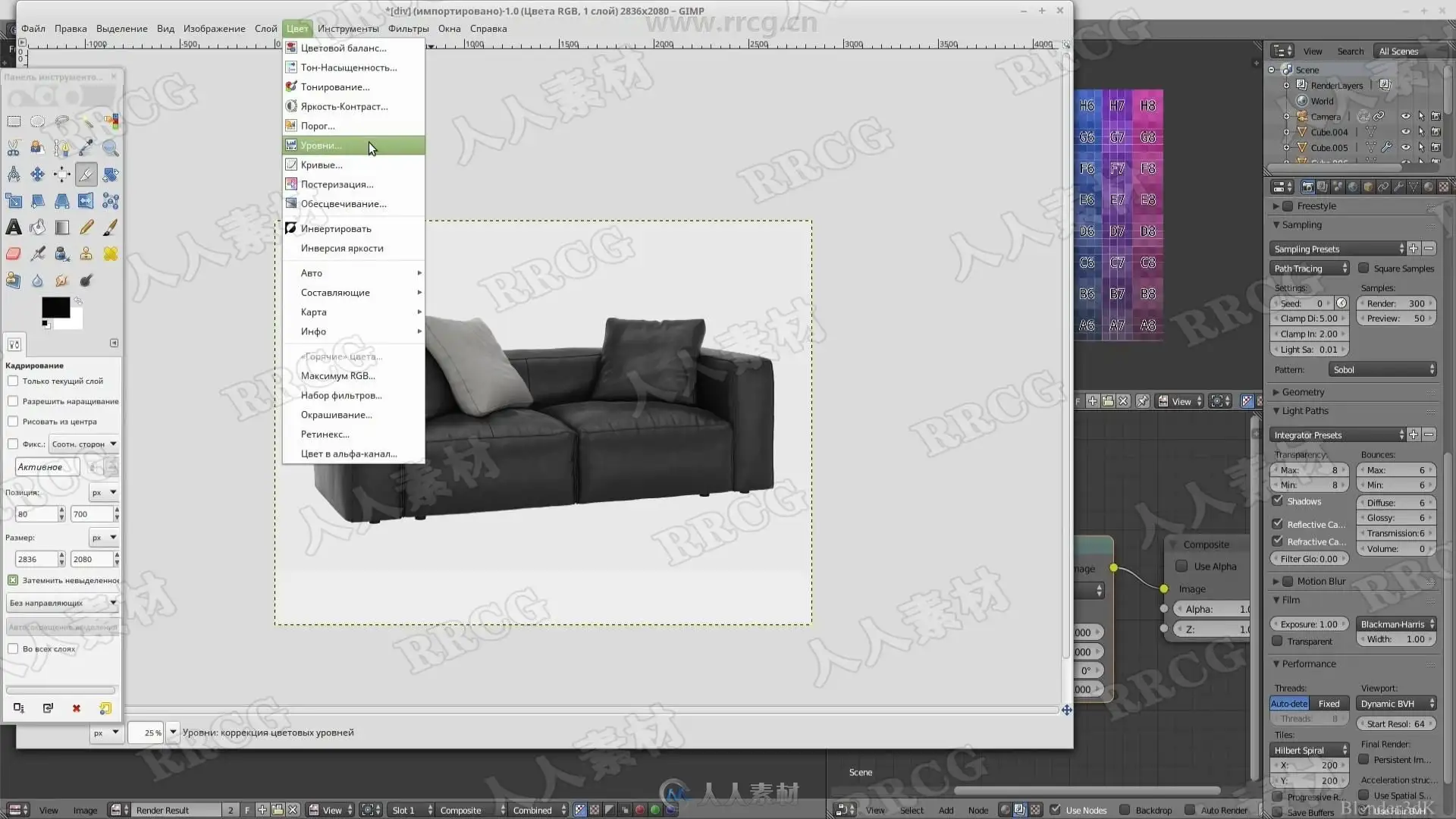Click the Fixed threads button
Image resolution: width=1456 pixels, height=819 pixels.
click(1329, 704)
